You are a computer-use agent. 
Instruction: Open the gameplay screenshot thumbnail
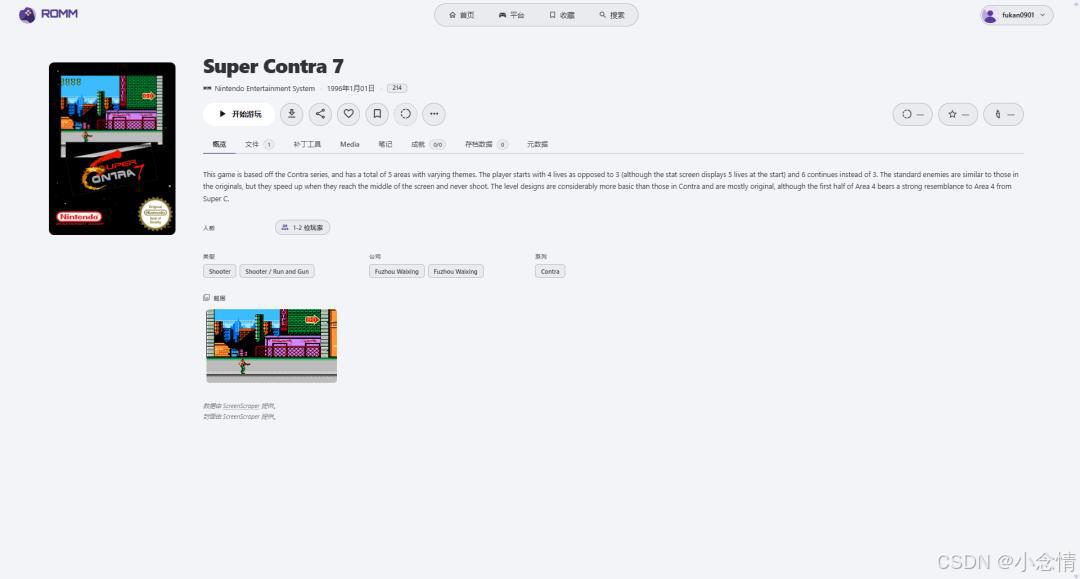click(271, 346)
